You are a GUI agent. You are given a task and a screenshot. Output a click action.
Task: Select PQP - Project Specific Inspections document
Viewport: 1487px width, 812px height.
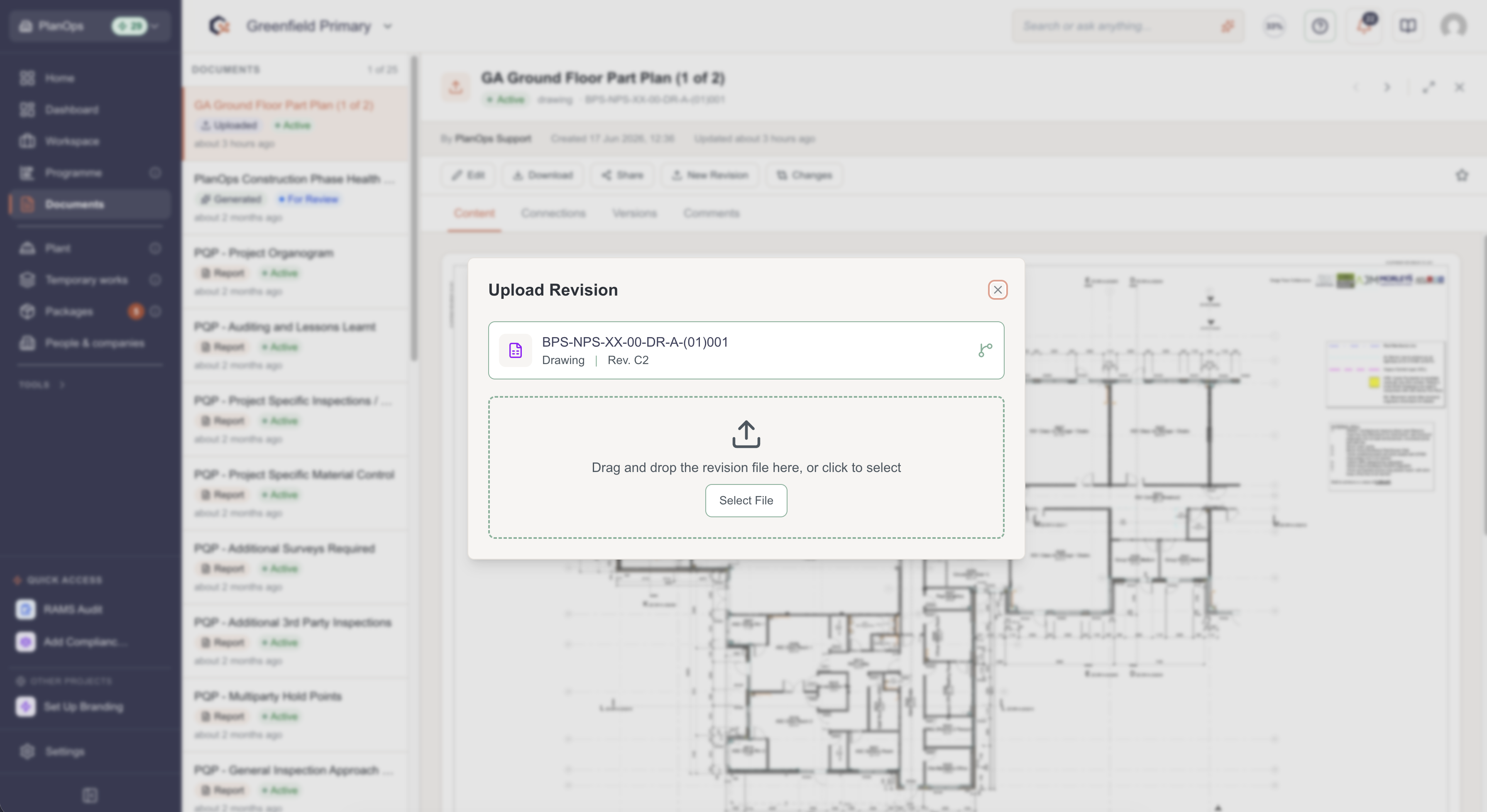[296, 419]
